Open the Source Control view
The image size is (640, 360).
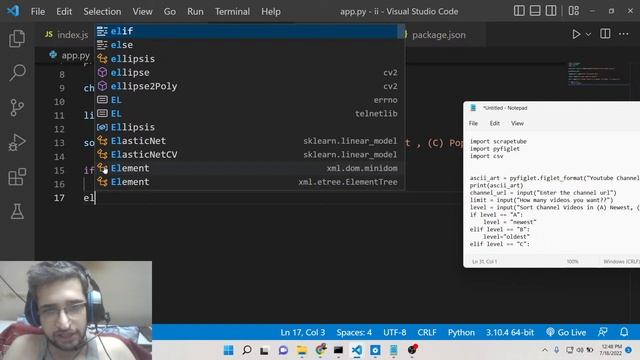(17, 108)
